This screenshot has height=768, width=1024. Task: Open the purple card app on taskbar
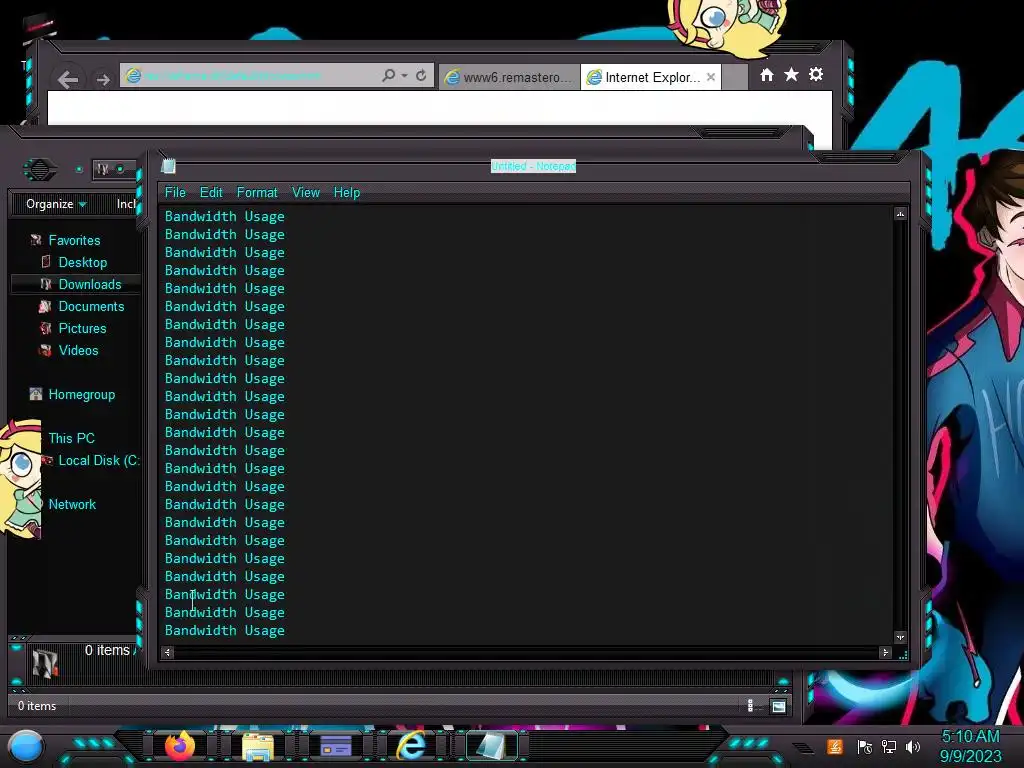coord(336,746)
